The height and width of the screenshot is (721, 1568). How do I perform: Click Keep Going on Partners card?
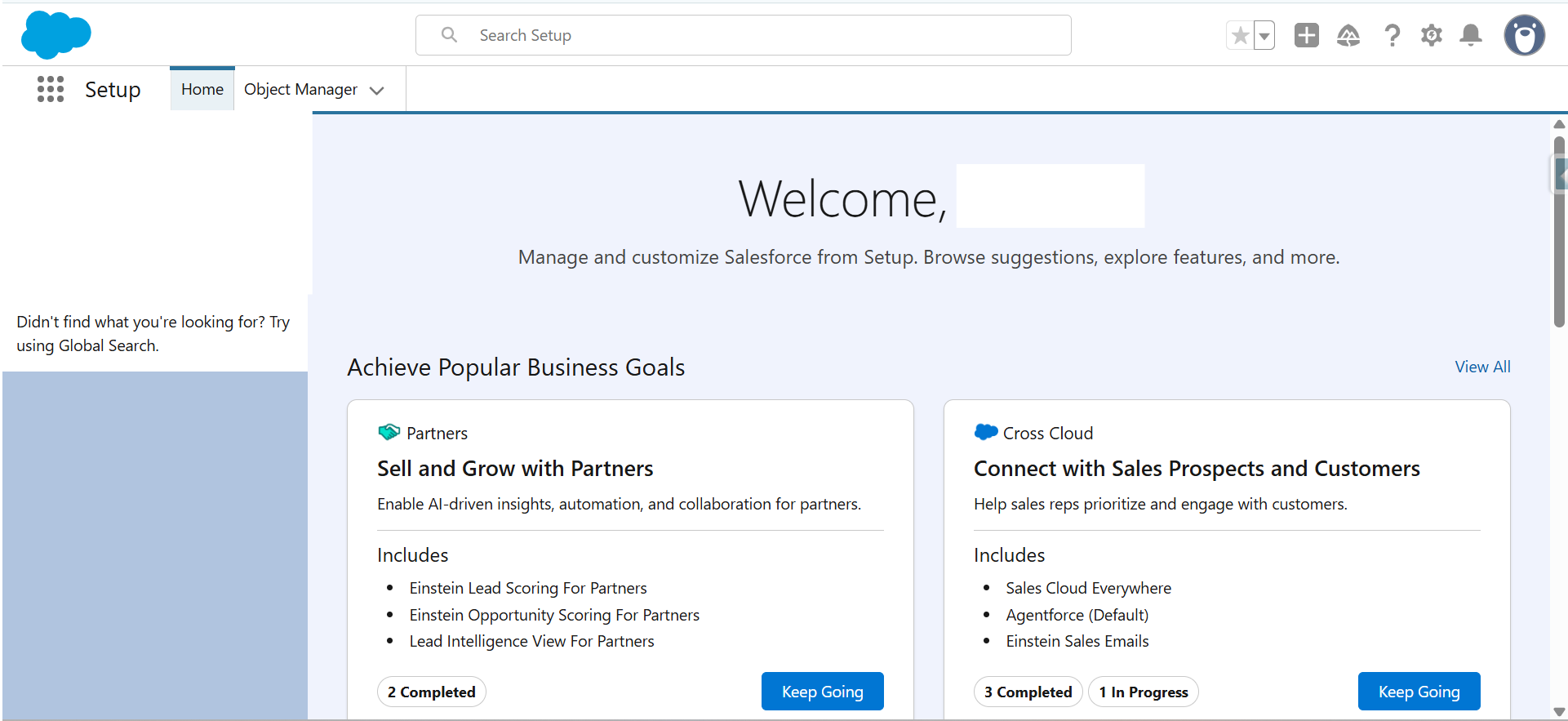coord(822,692)
